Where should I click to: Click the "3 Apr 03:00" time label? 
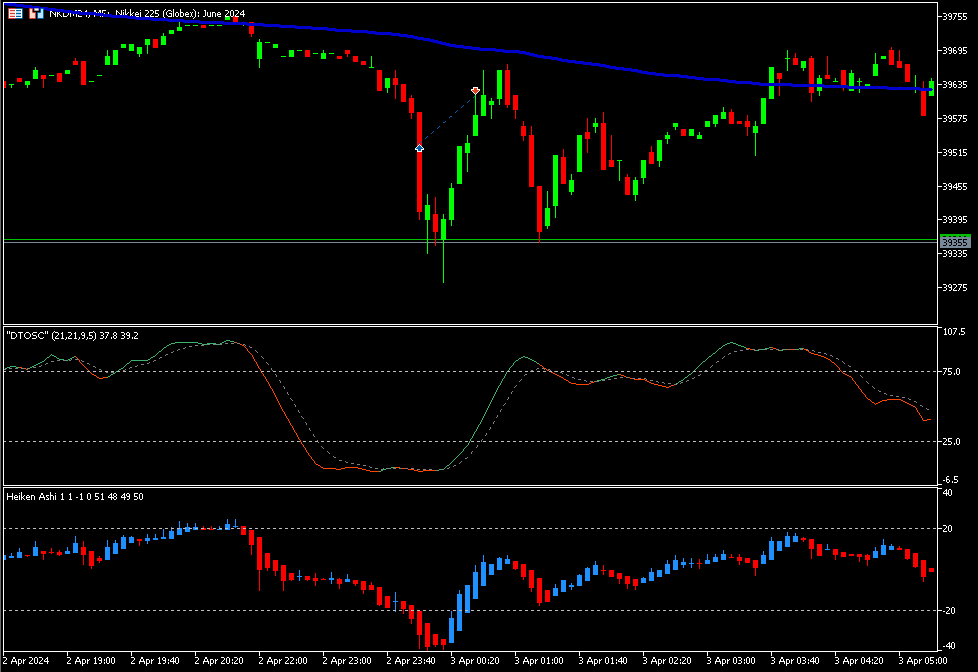(x=731, y=660)
